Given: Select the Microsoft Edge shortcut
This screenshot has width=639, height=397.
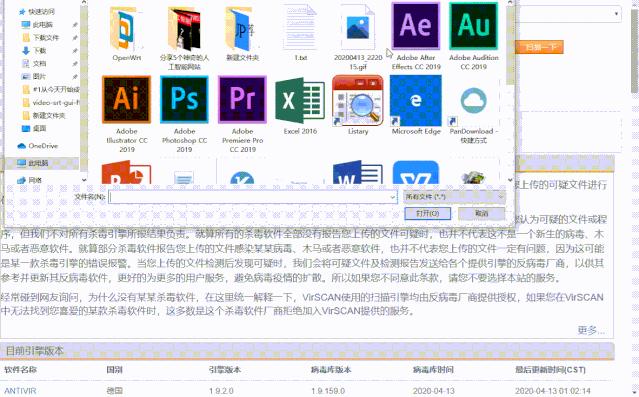Looking at the screenshot, I should (416, 100).
